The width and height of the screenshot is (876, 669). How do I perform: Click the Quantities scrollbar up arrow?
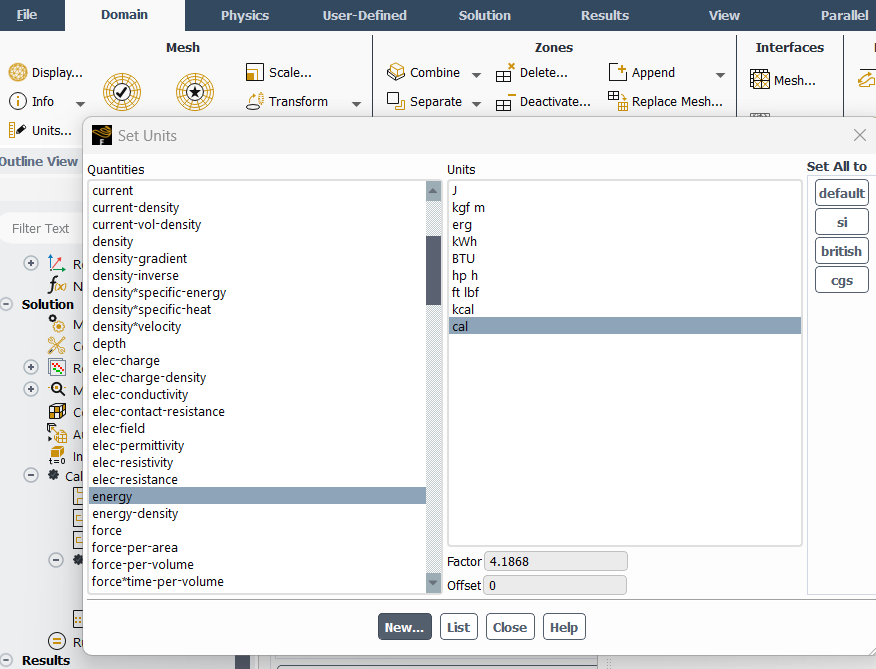(x=433, y=191)
